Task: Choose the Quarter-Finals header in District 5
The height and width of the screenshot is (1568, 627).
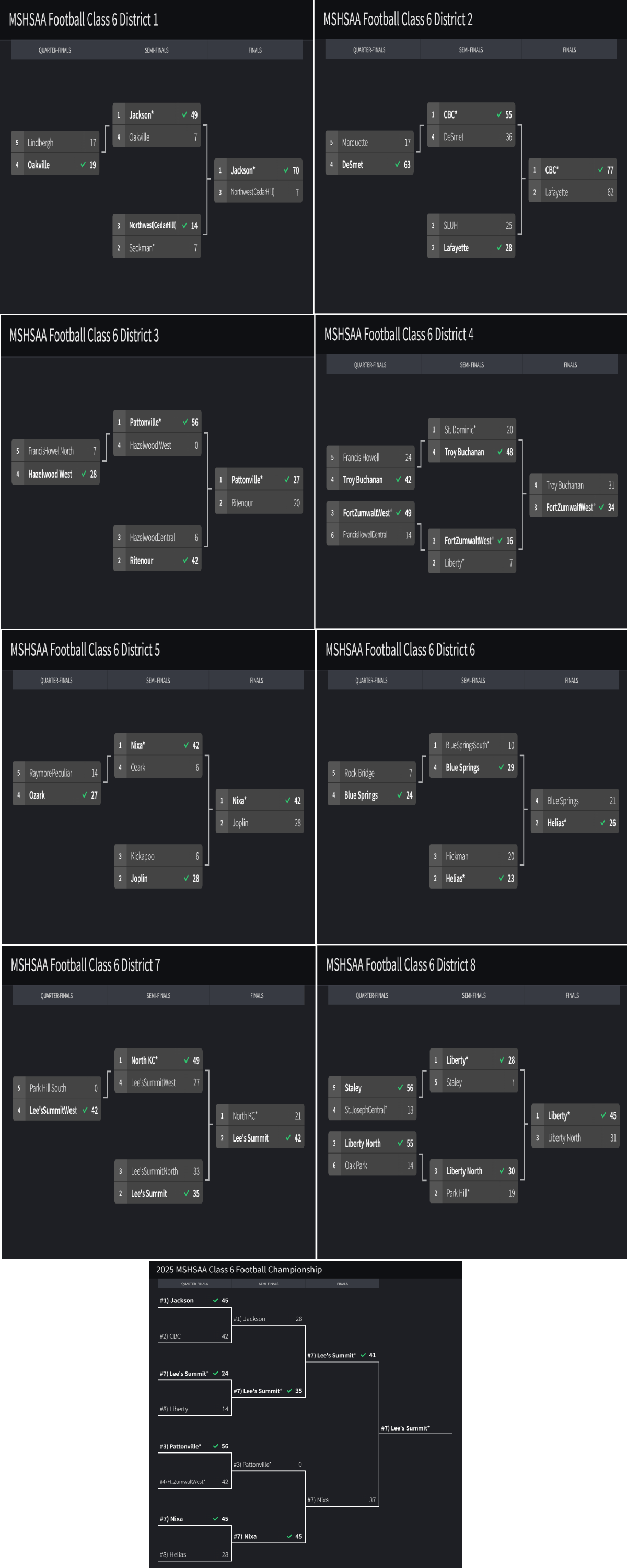Action: point(56,680)
